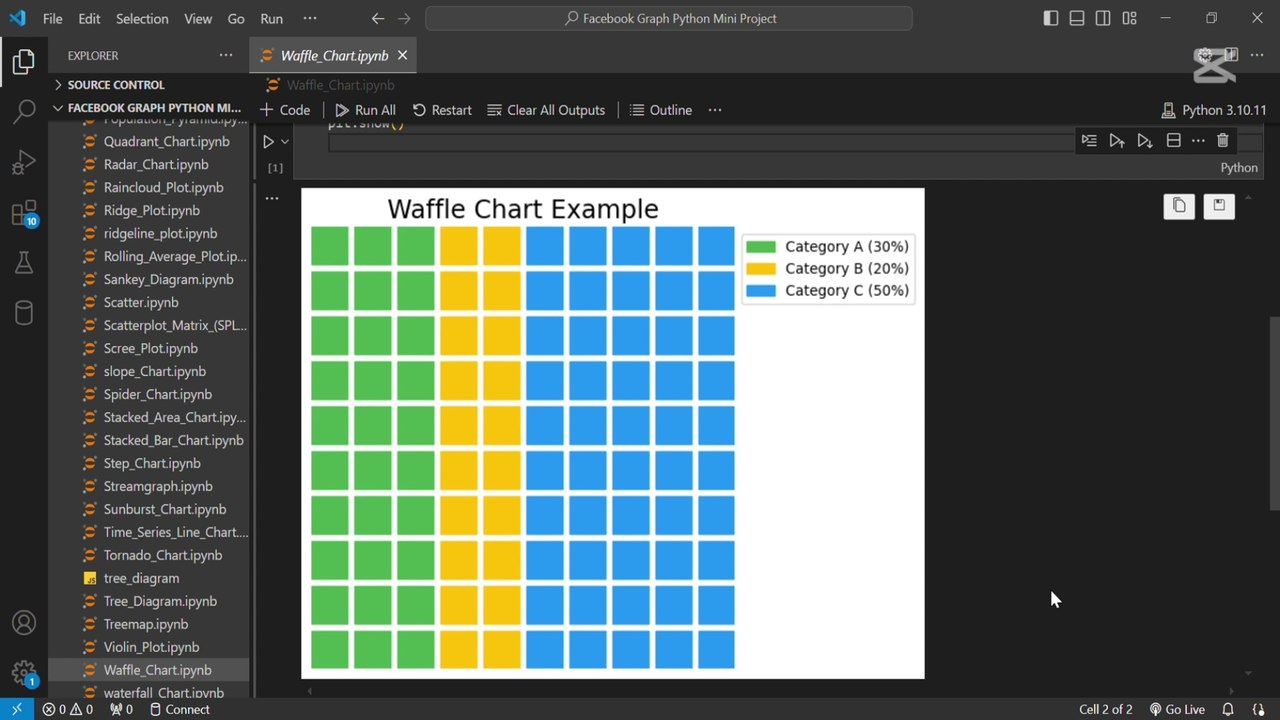The height and width of the screenshot is (720, 1280).
Task: Go back with the left arrow
Action: point(377,18)
